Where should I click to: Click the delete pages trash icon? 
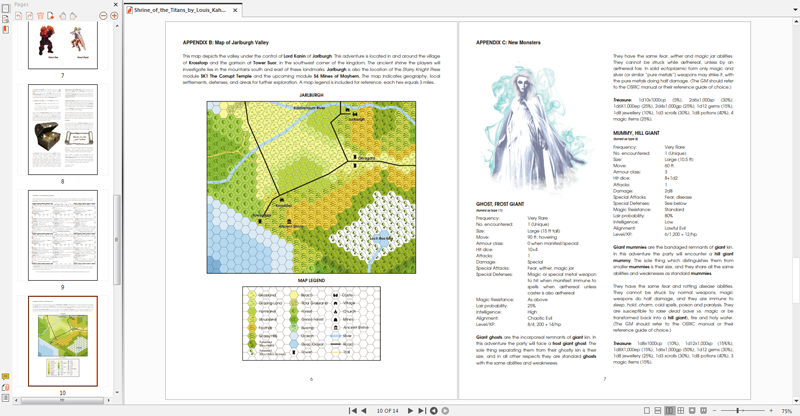click(38, 16)
